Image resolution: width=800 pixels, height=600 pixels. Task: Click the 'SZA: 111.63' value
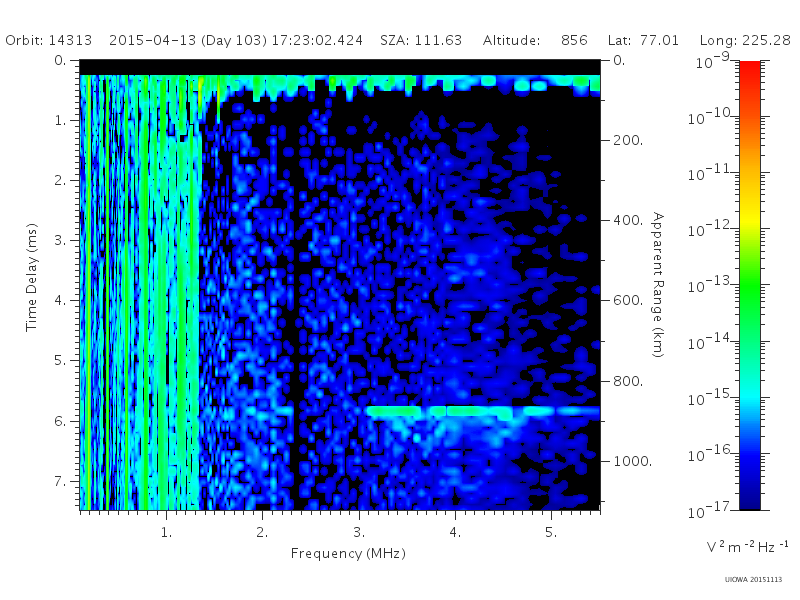[x=421, y=40]
